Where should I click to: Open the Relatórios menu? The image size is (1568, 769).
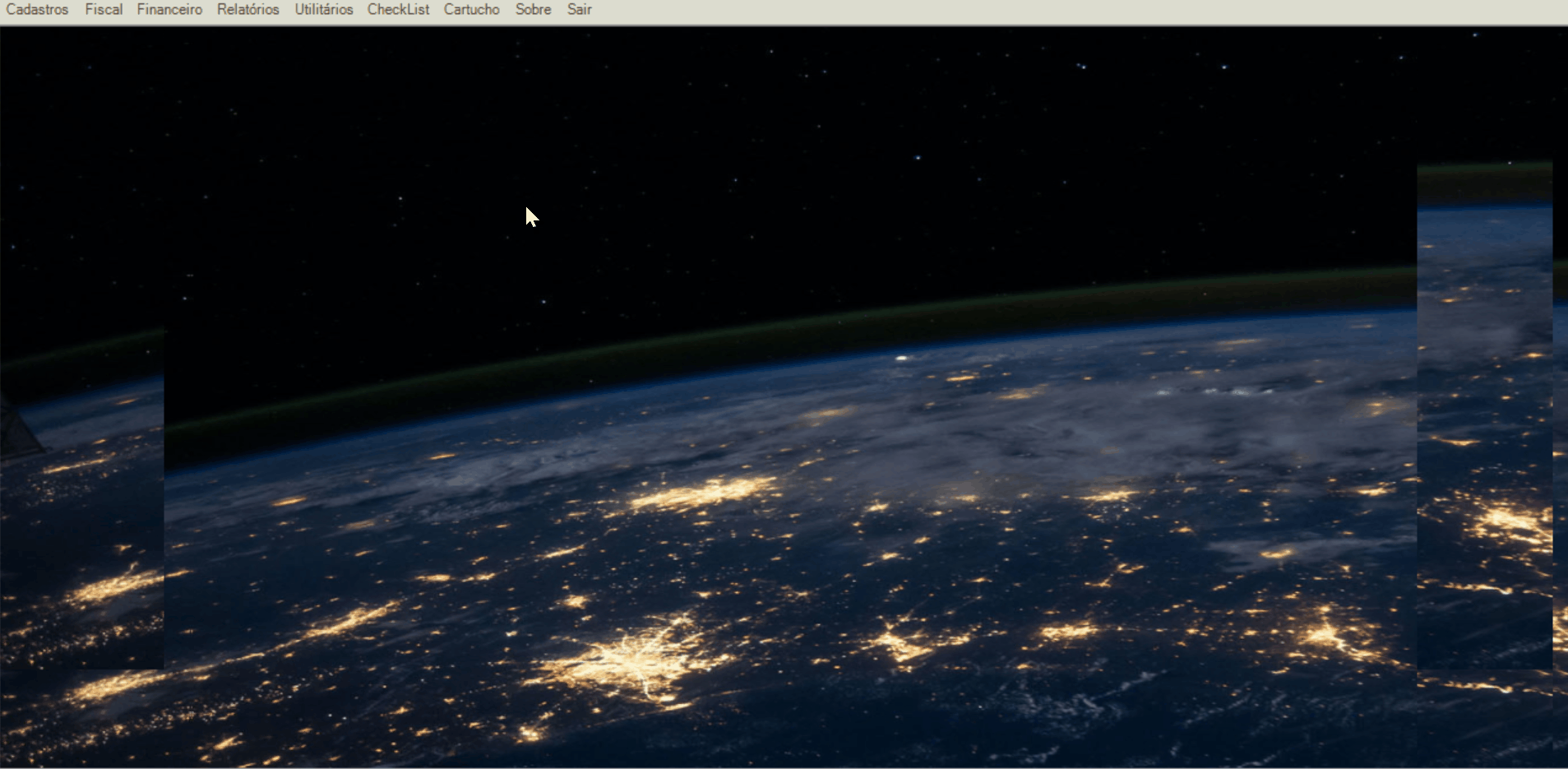[x=248, y=10]
